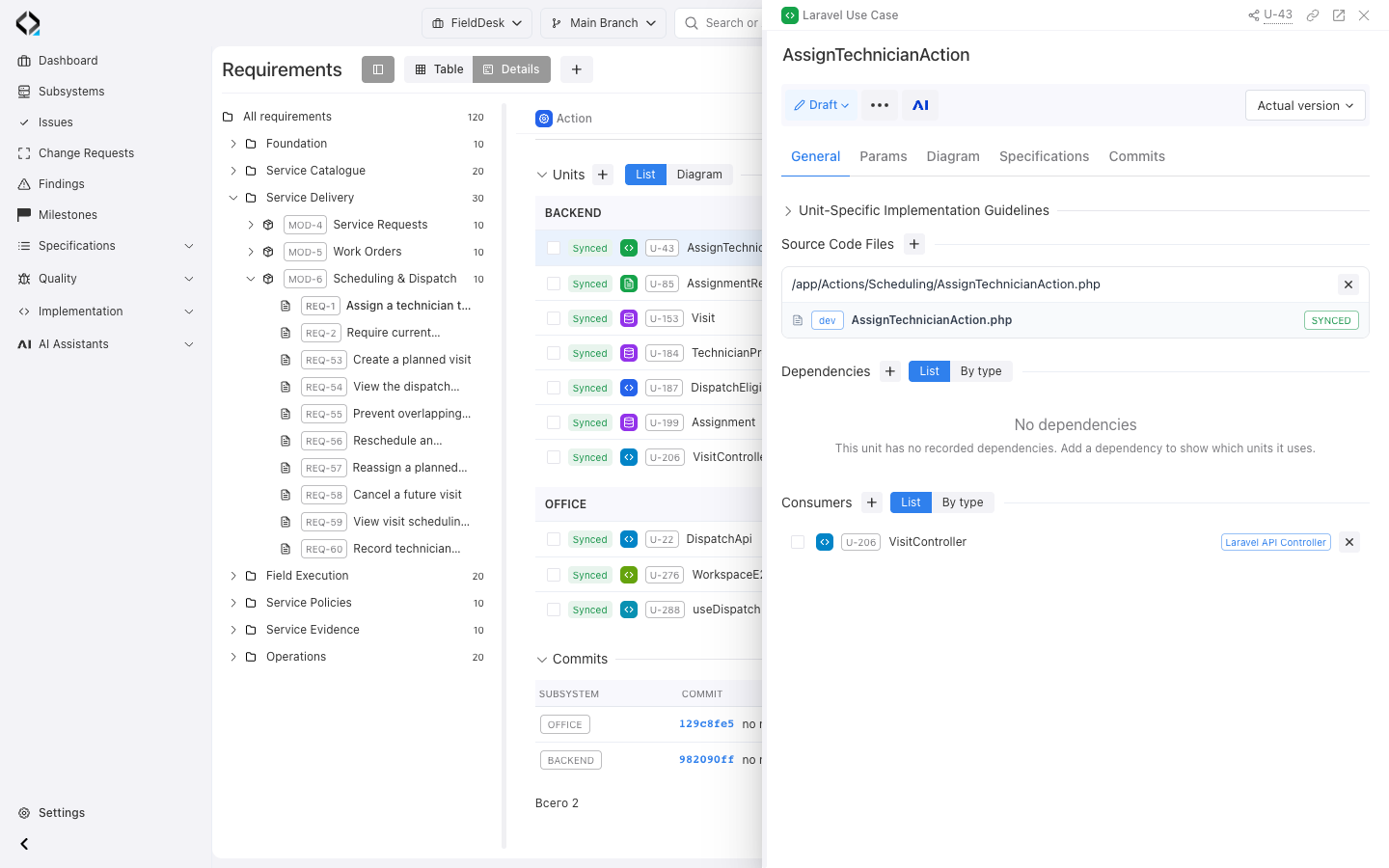The image size is (1389, 868).
Task: Open the Draft status dropdown
Action: (x=821, y=105)
